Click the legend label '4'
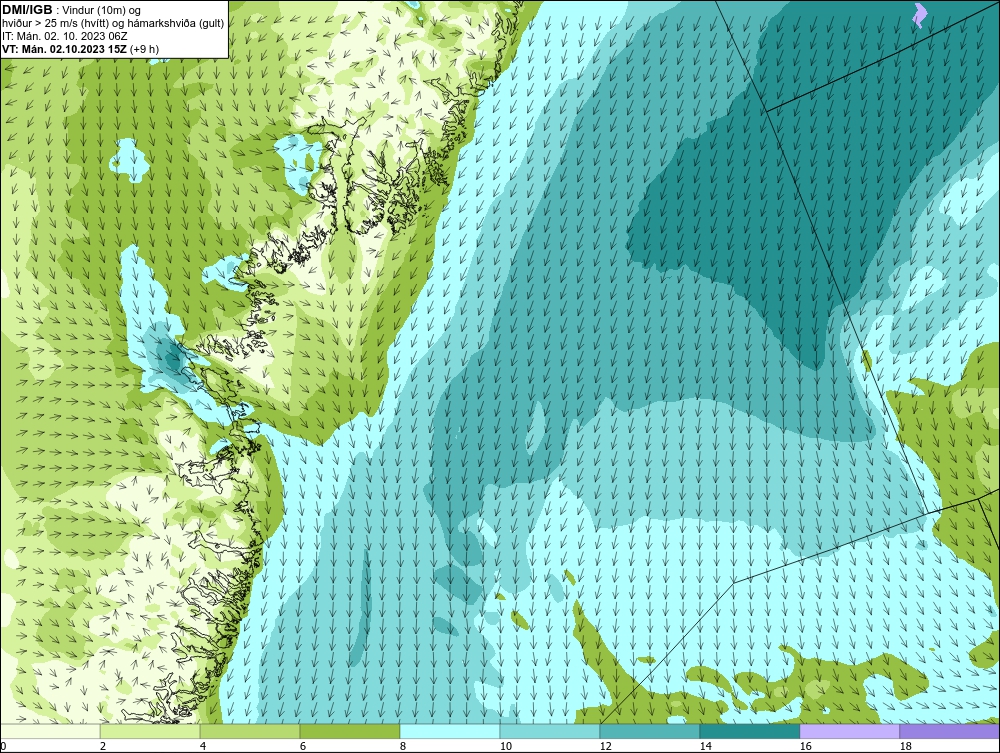This screenshot has height=753, width=1000. (203, 746)
